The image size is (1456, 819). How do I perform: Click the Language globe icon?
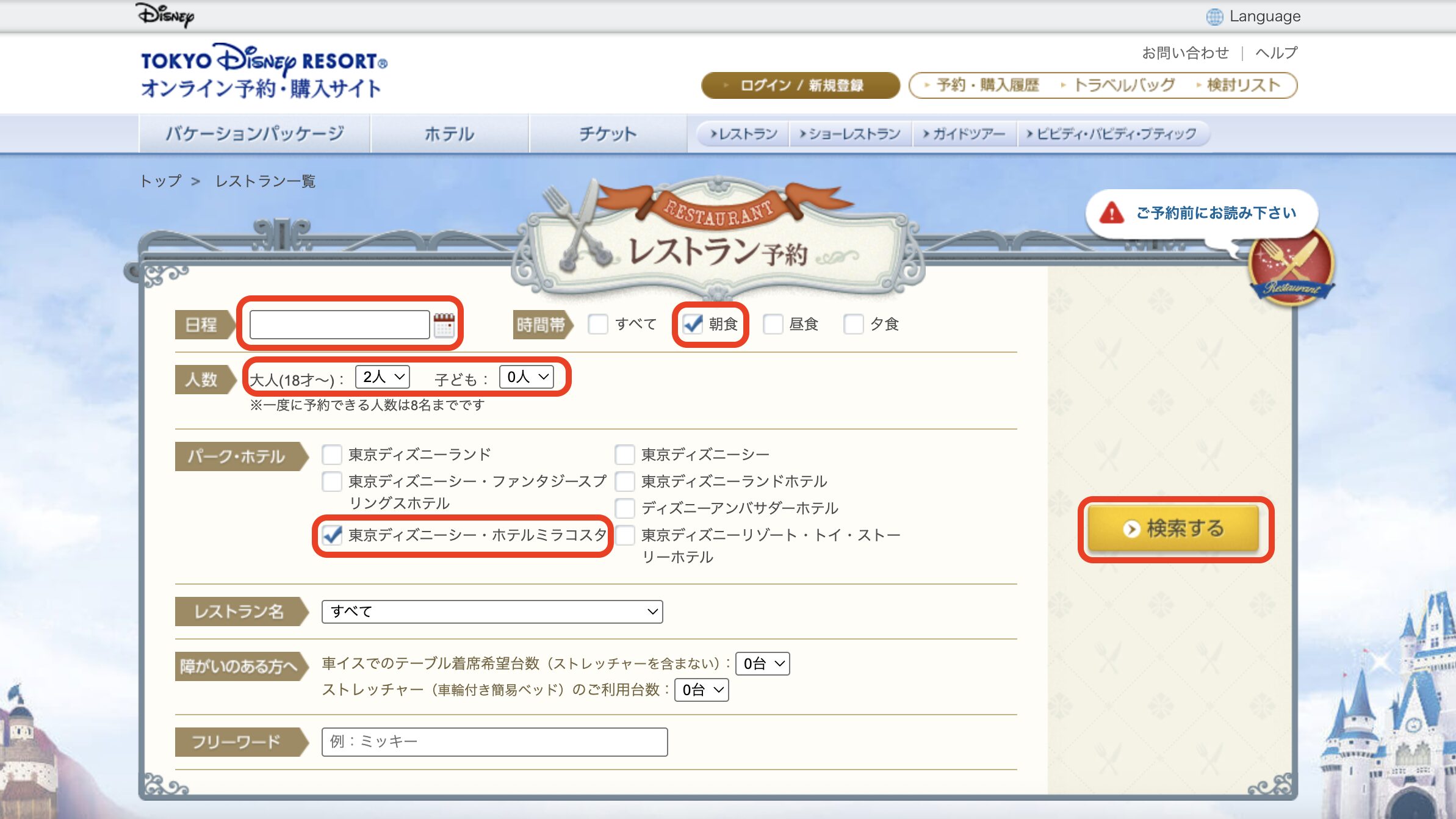coord(1214,16)
